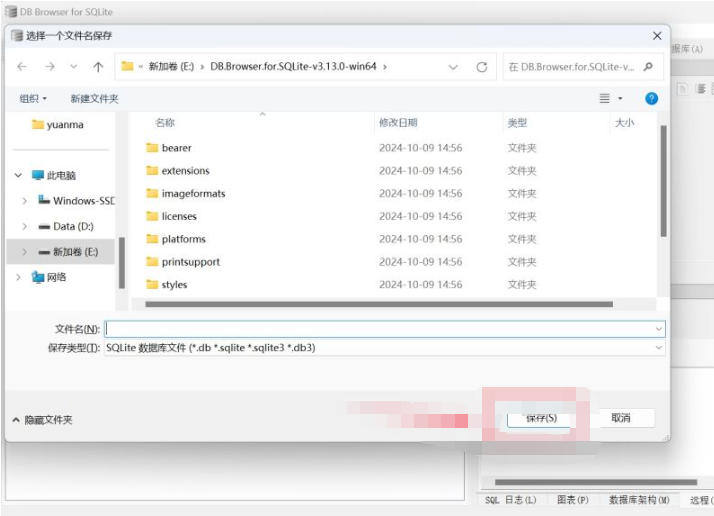The image size is (714, 516).
Task: Click 新建文件夹 to create a folder
Action: click(x=94, y=99)
